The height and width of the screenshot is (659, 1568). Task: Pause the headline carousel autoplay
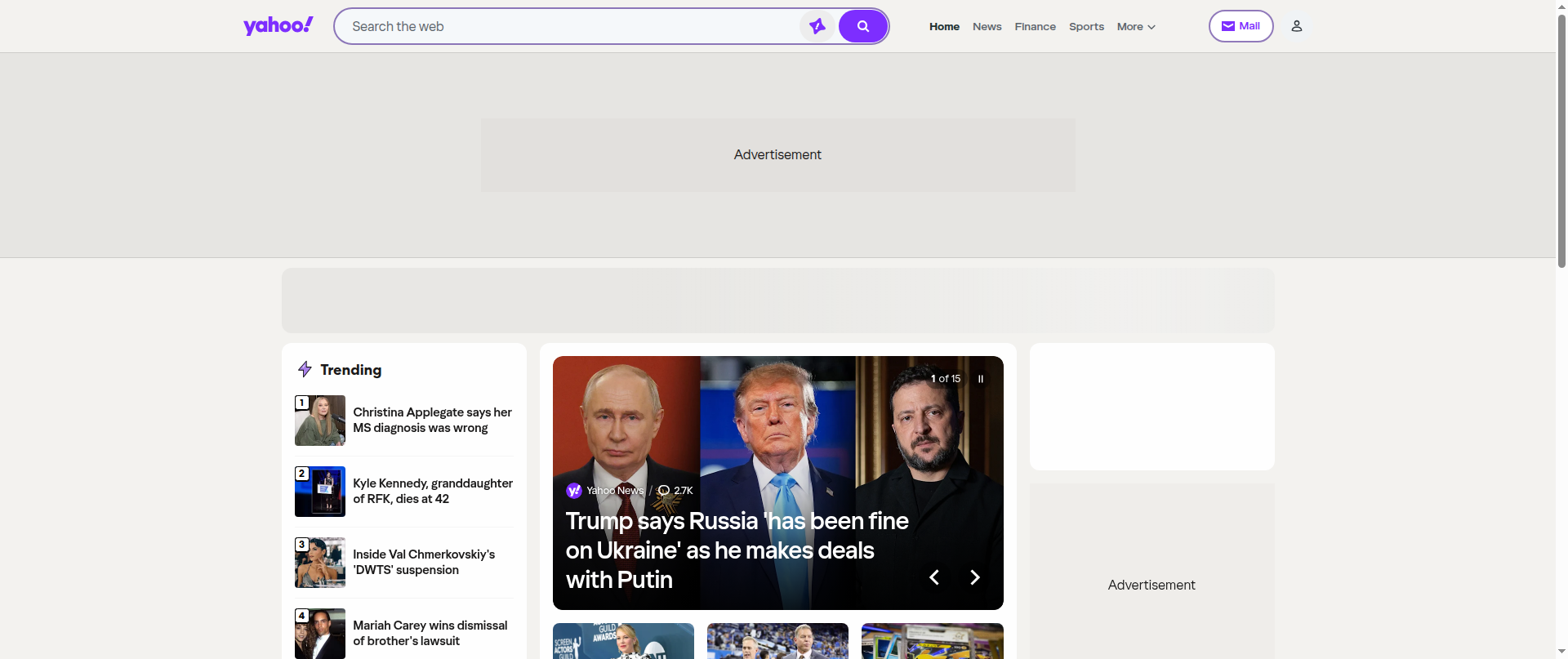pos(981,379)
